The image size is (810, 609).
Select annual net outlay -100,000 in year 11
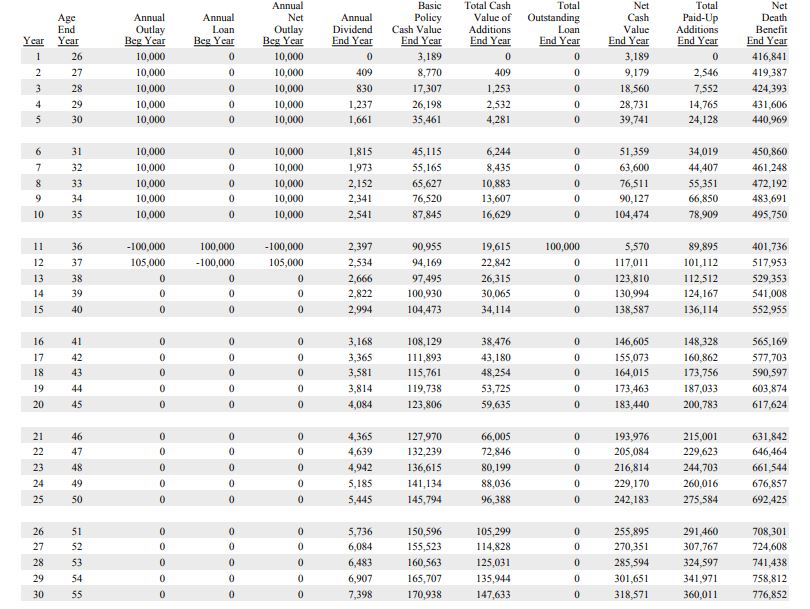pyautogui.click(x=284, y=247)
